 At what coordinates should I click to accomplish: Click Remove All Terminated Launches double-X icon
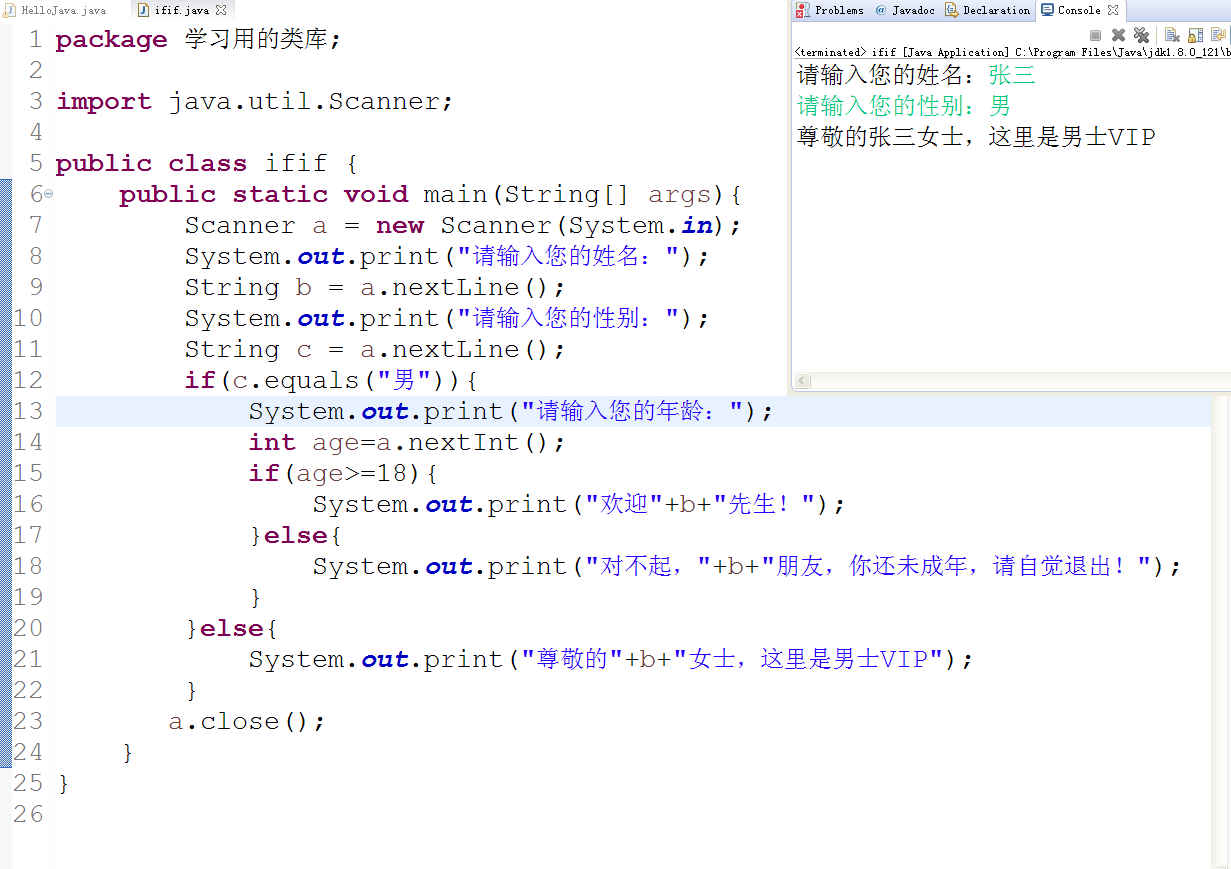(x=1141, y=35)
